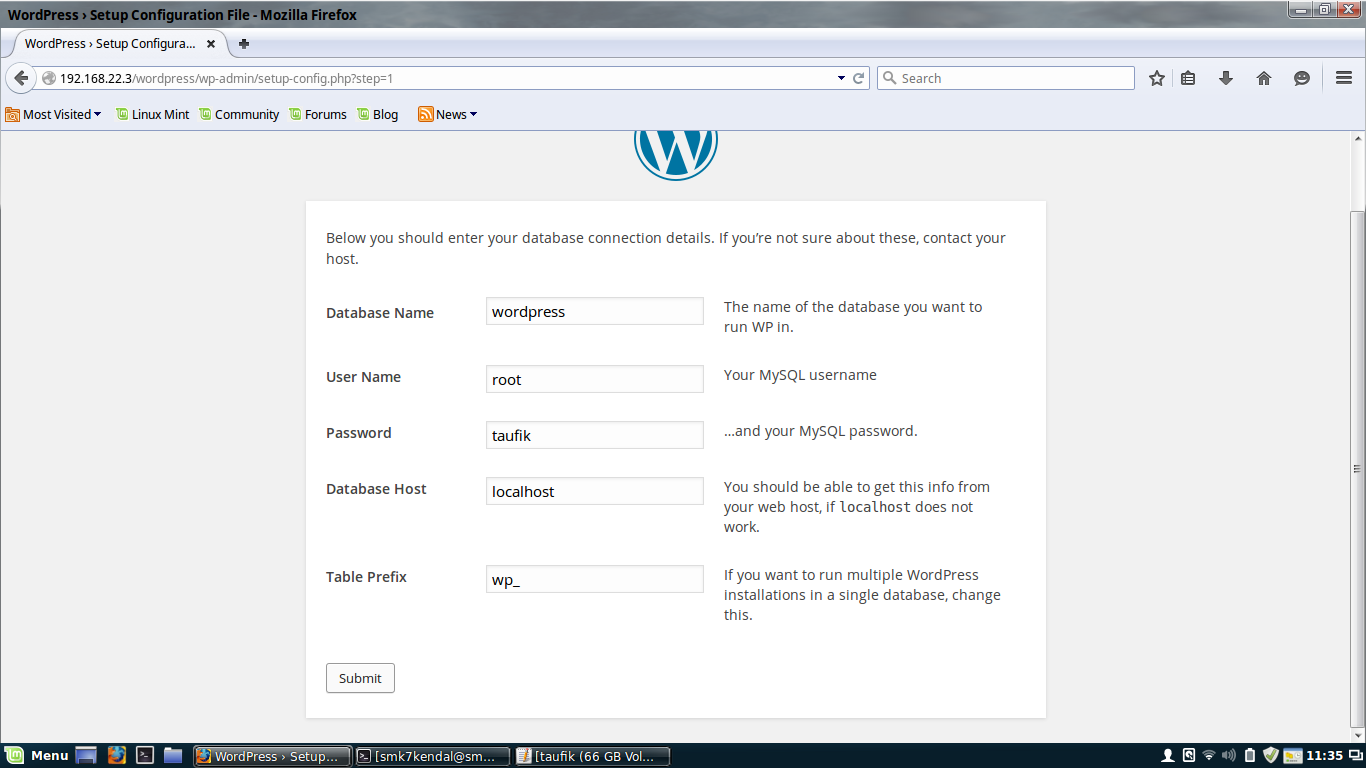
Task: Switch to WordPress Setup taskbar window
Action: pyautogui.click(x=272, y=756)
